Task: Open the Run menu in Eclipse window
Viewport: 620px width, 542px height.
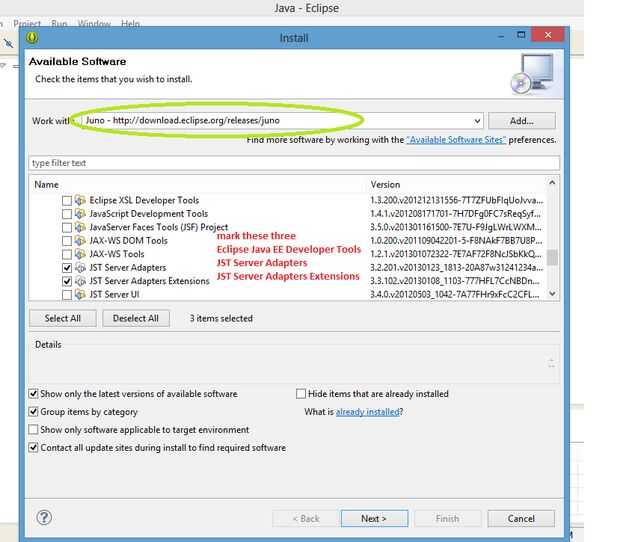Action: [59, 24]
